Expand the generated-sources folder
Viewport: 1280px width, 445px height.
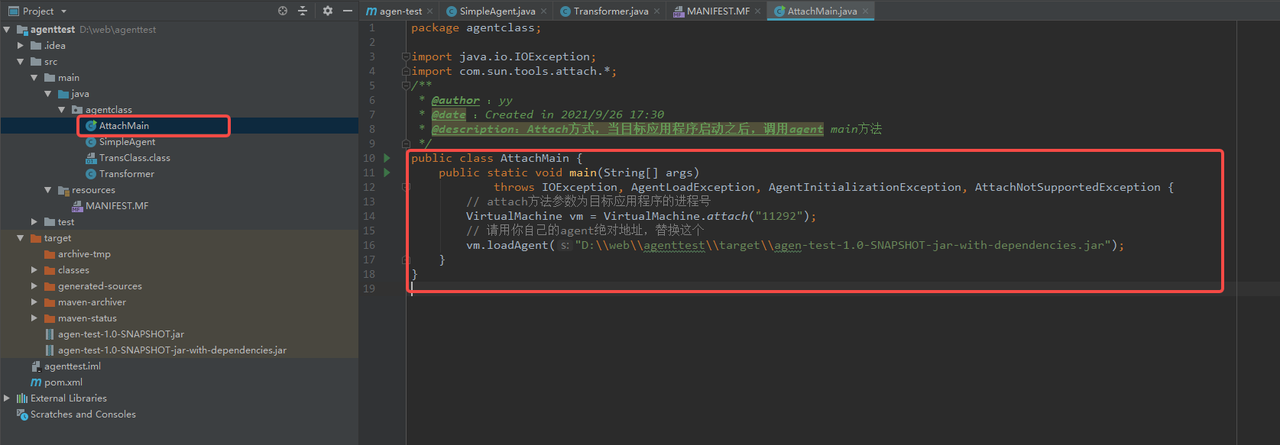point(35,286)
